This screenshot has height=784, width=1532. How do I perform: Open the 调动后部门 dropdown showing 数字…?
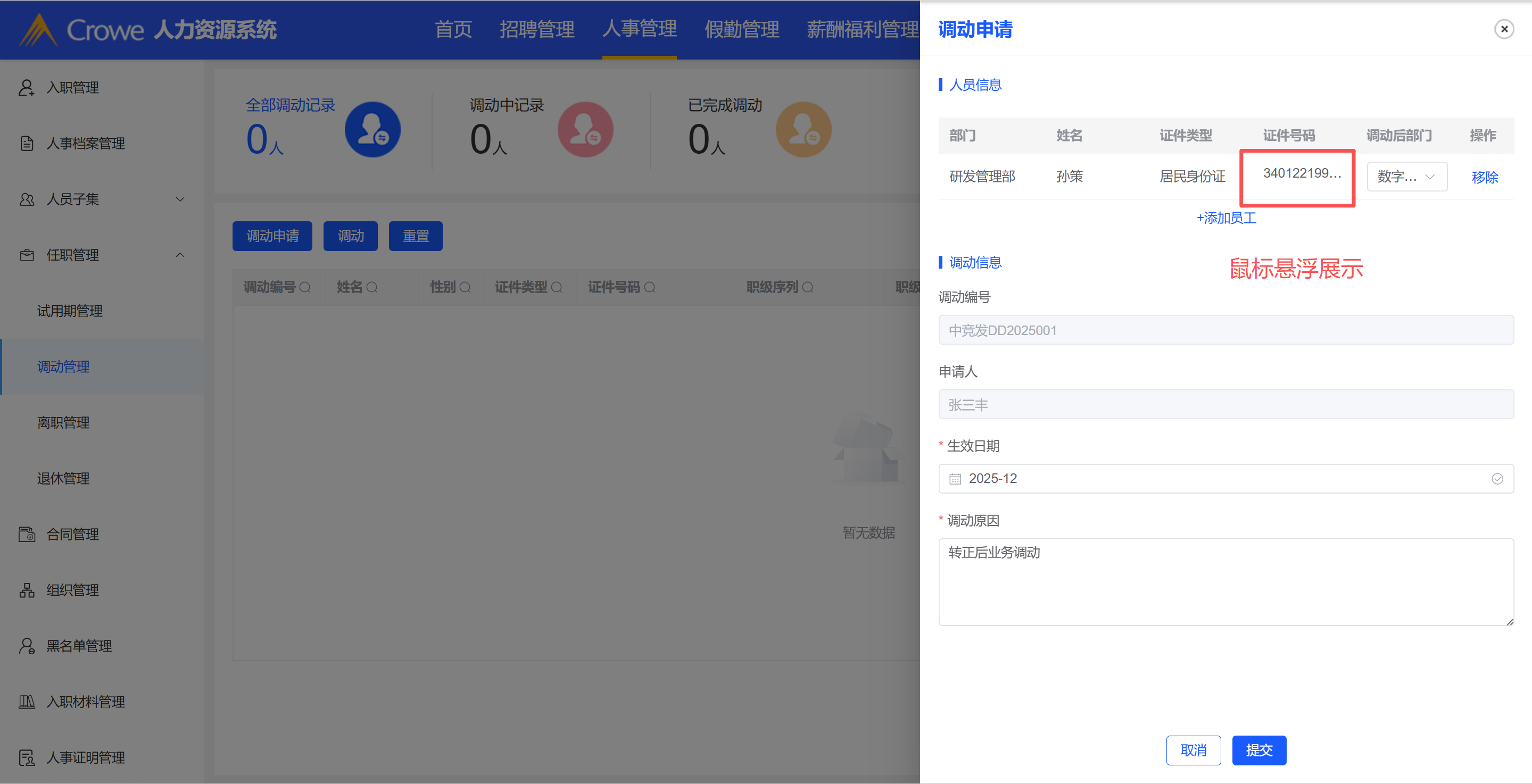(1406, 177)
